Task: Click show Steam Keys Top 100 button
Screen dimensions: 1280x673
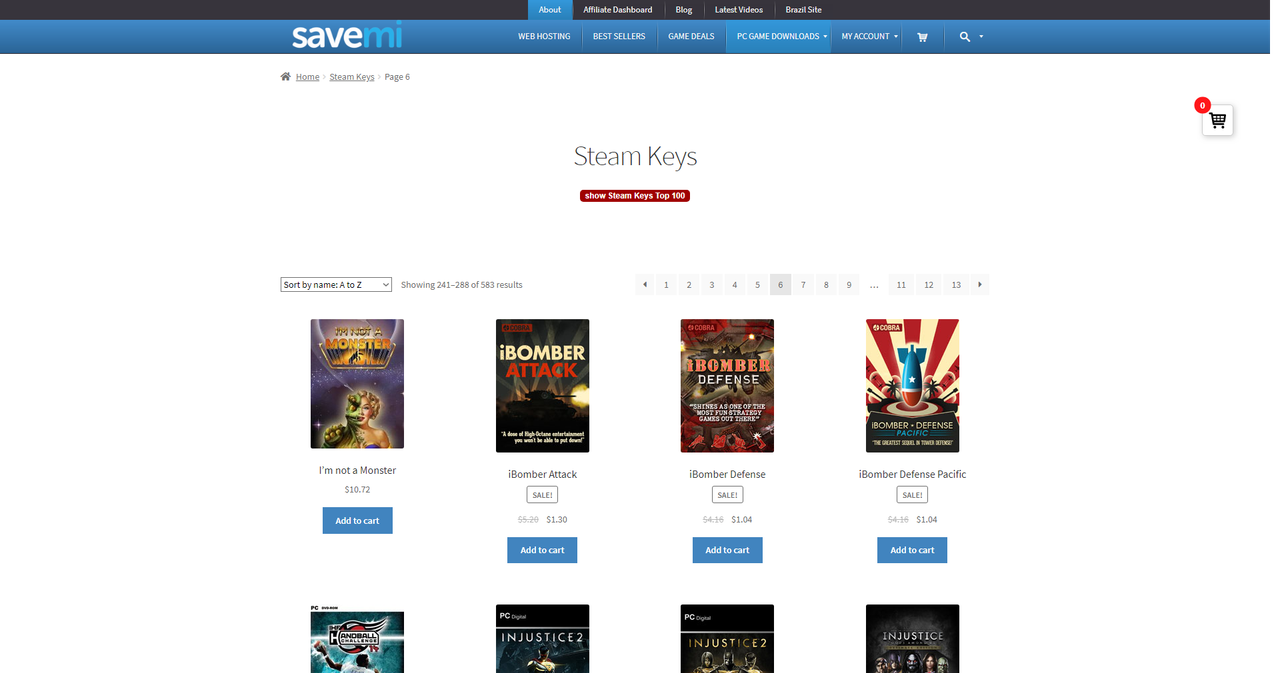Action: point(635,196)
